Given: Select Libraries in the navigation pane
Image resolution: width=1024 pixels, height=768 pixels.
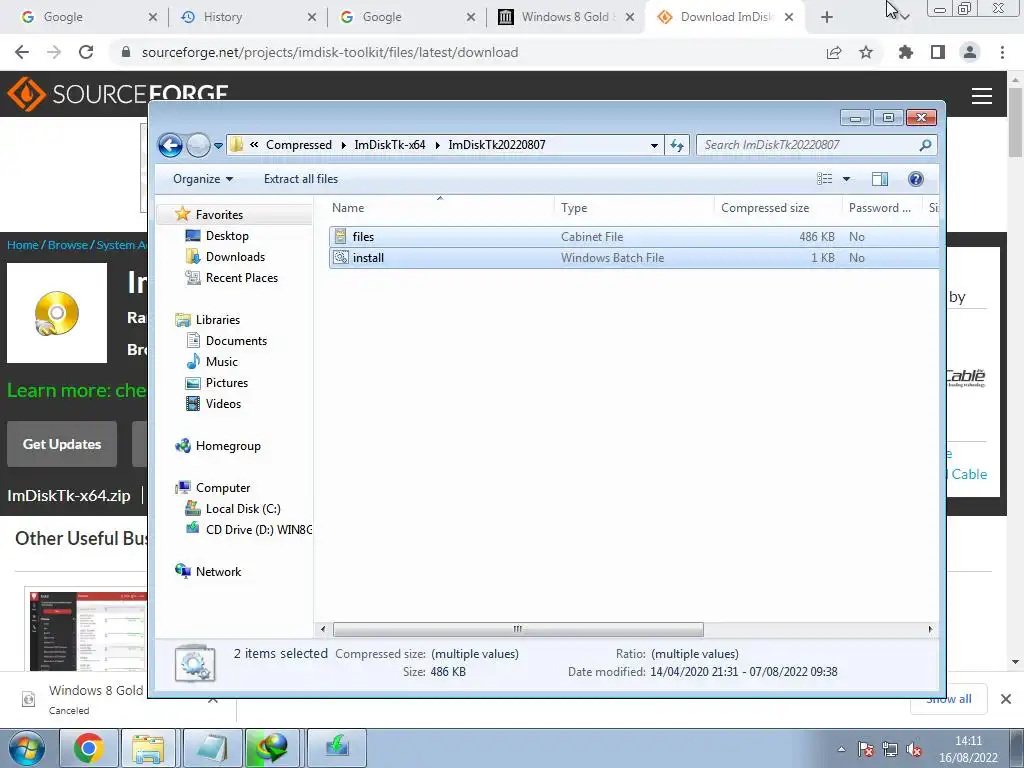Looking at the screenshot, I should (x=217, y=319).
